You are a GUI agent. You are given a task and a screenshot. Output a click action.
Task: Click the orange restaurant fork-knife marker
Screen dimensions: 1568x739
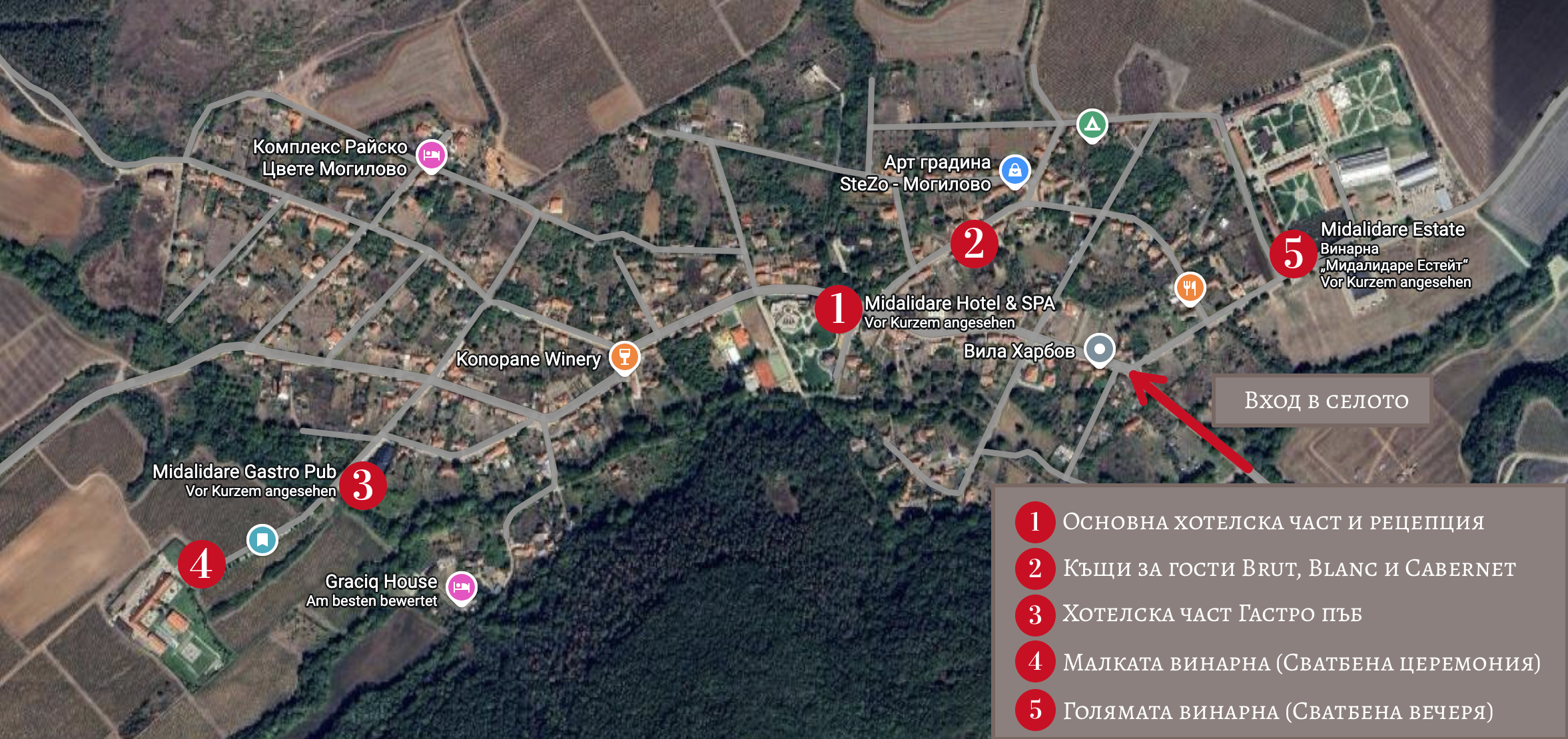pyautogui.click(x=1190, y=289)
